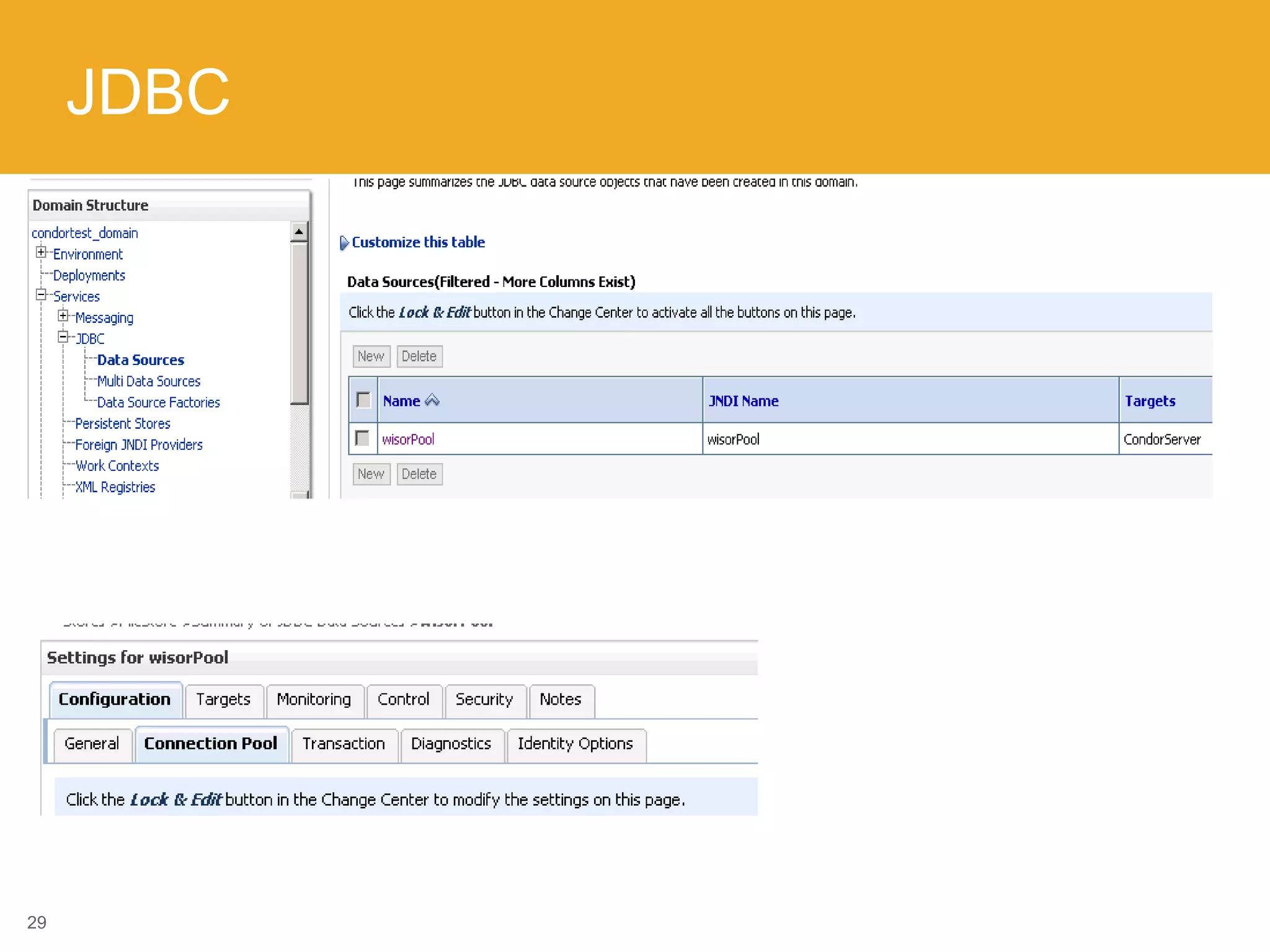Sort by the Targets column header

pyautogui.click(x=1150, y=401)
